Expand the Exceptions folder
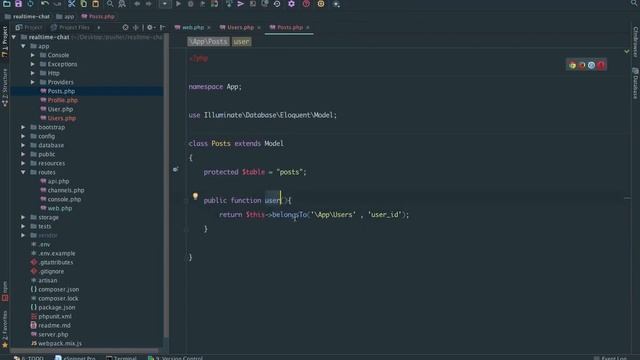640x360 pixels. point(33,64)
